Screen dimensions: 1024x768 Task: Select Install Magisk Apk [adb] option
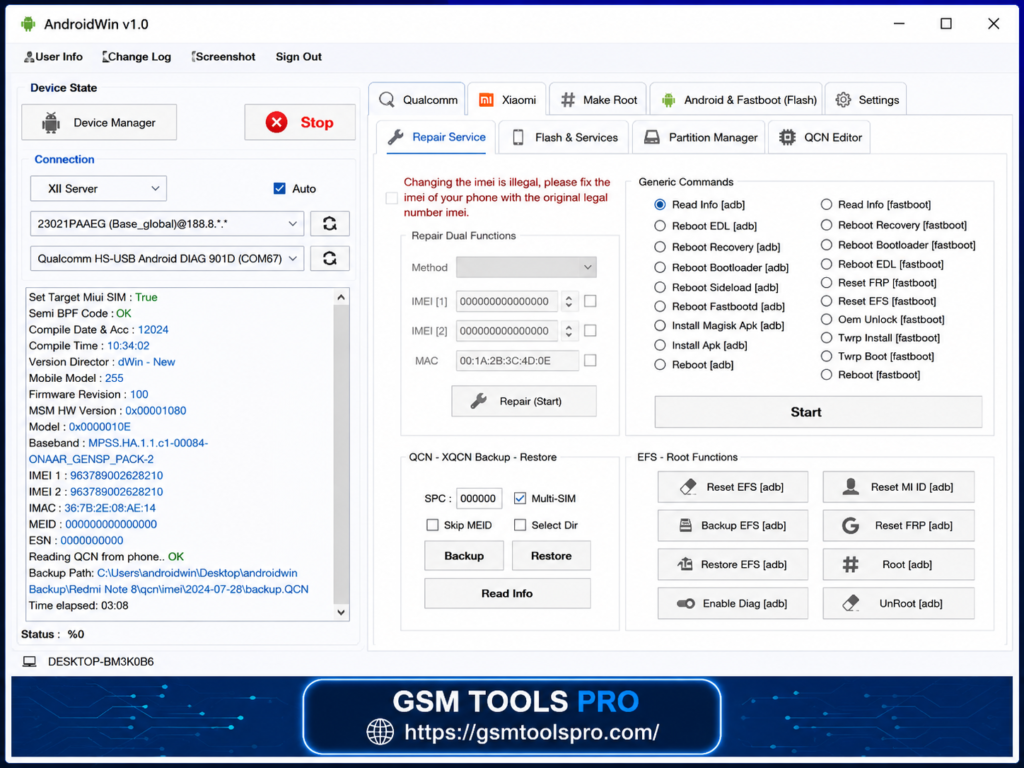coord(660,325)
